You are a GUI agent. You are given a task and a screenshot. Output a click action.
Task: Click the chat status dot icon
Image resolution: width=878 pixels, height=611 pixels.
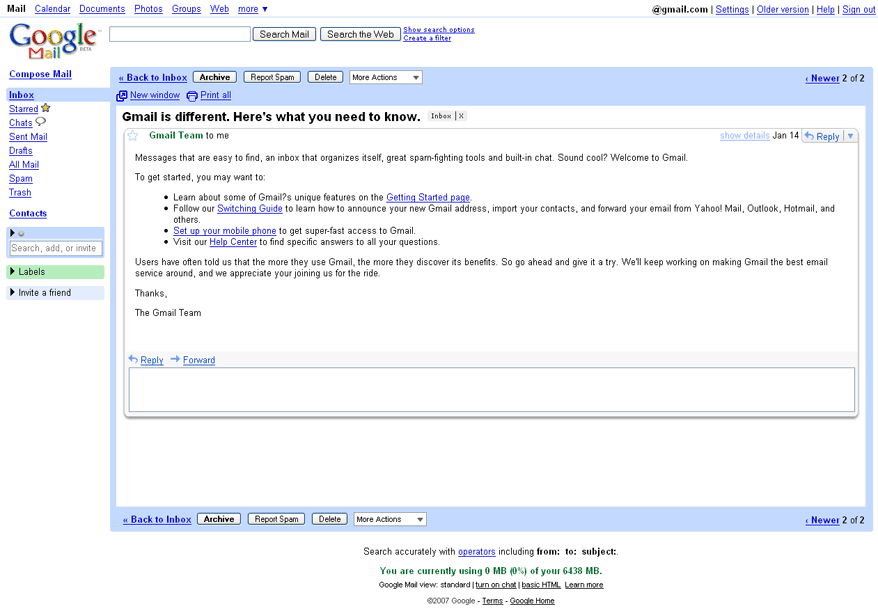[21, 234]
